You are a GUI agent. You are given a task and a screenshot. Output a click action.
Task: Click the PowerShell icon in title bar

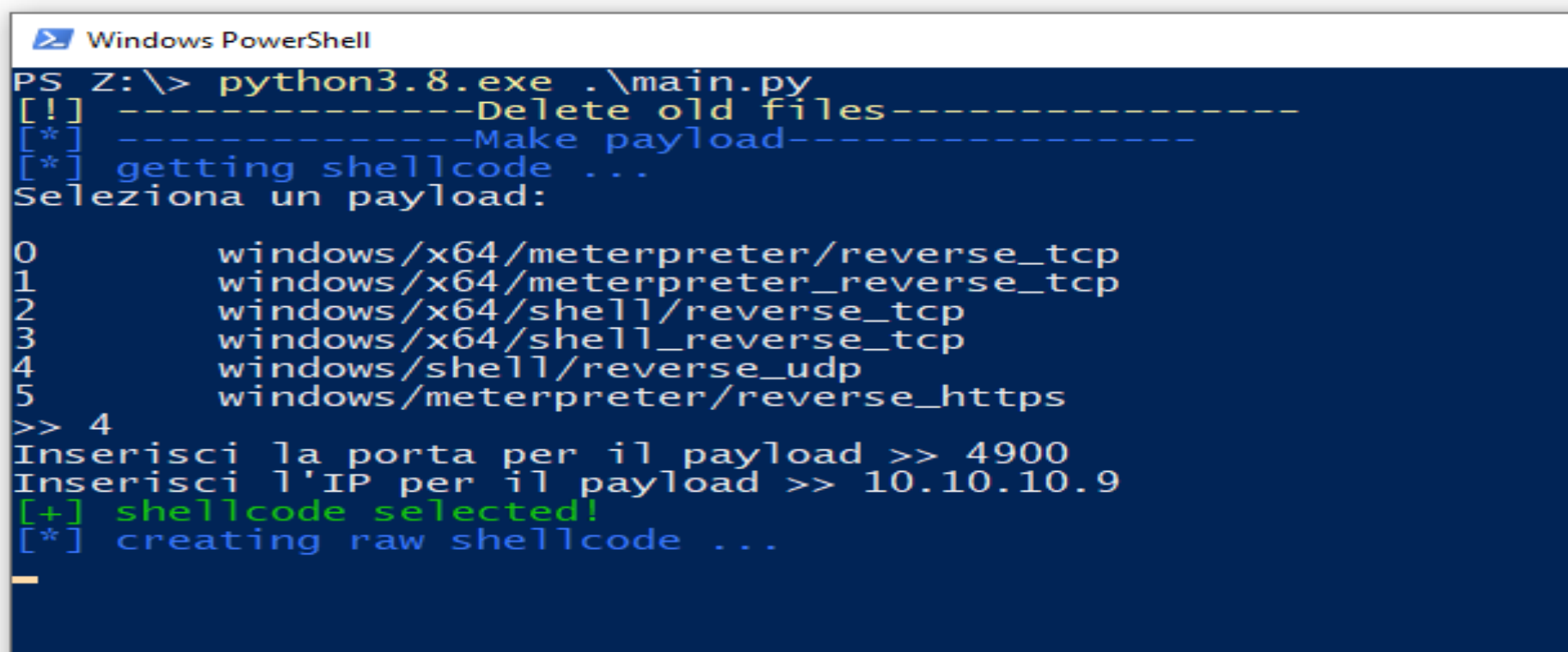[51, 39]
